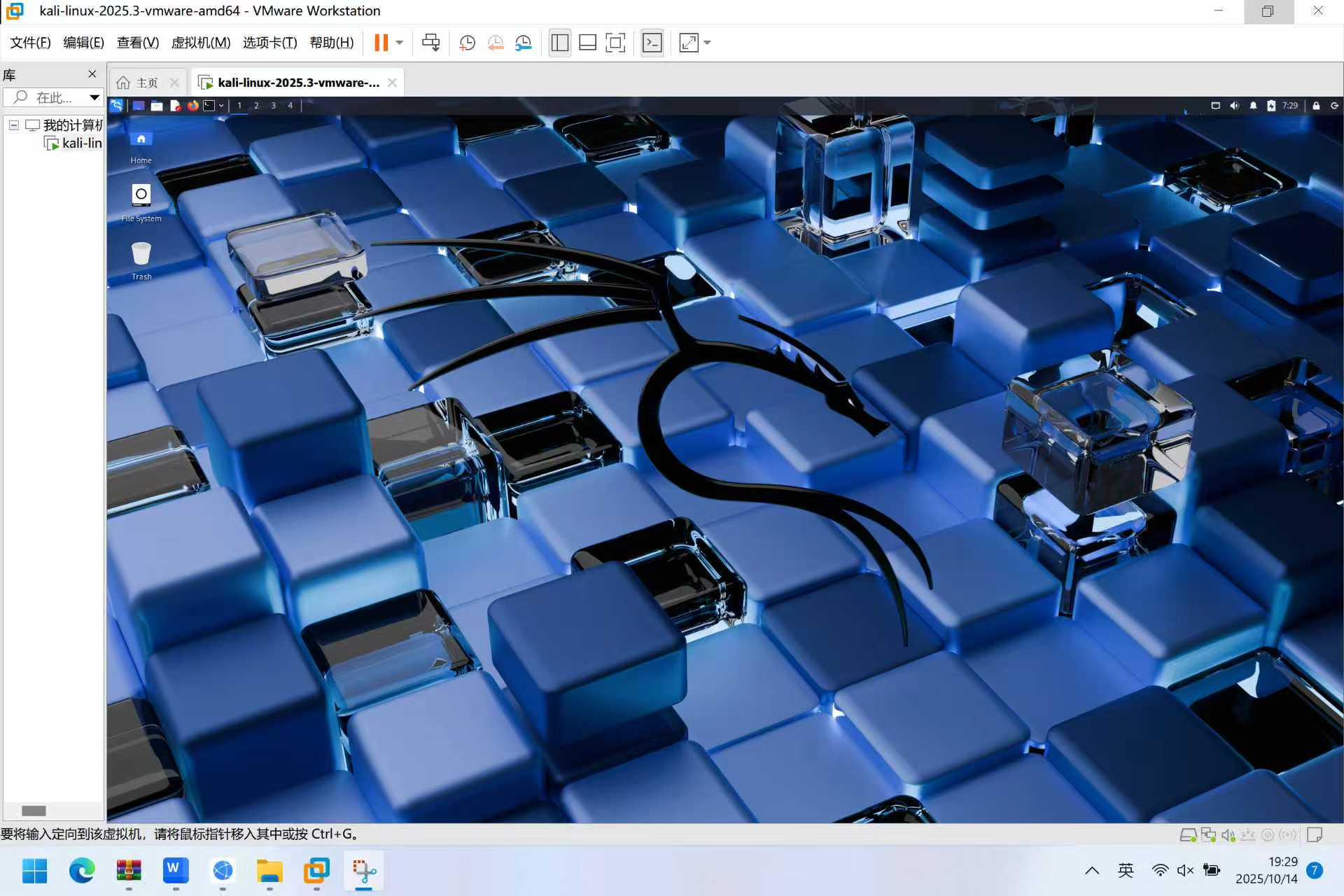Image resolution: width=1344 pixels, height=896 pixels.
Task: Take a snapshot using the clock icon
Action: 467,43
